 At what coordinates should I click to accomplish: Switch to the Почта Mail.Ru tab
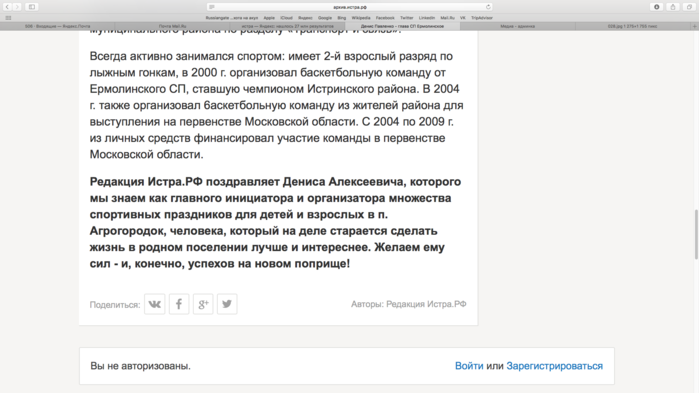tap(173, 26)
